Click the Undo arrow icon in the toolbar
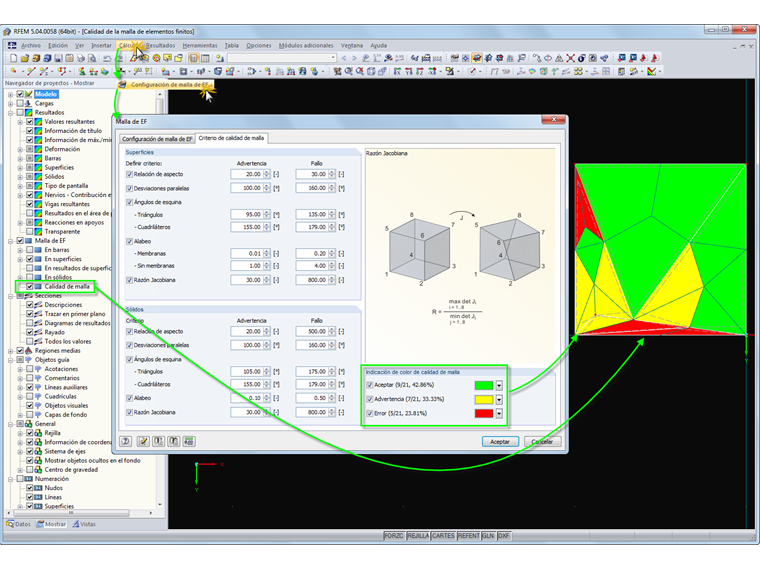The image size is (760, 570). tap(107, 58)
